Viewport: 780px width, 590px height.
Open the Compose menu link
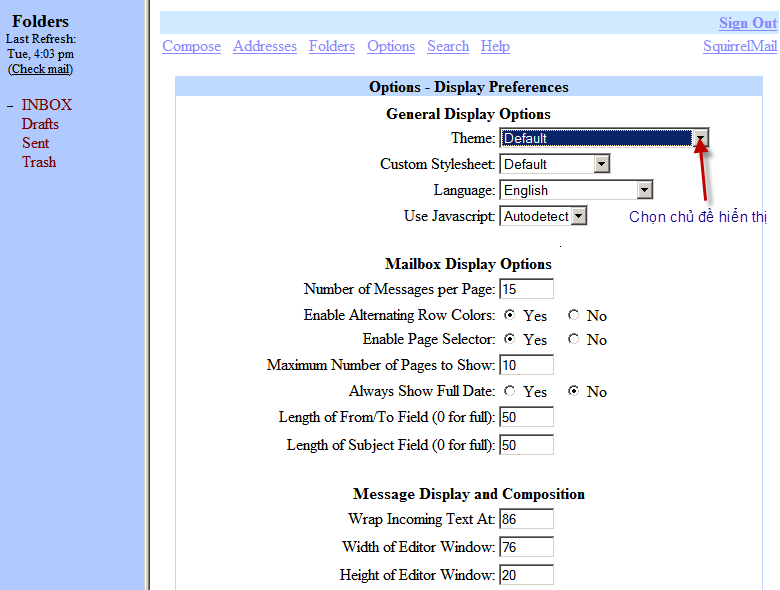[192, 46]
